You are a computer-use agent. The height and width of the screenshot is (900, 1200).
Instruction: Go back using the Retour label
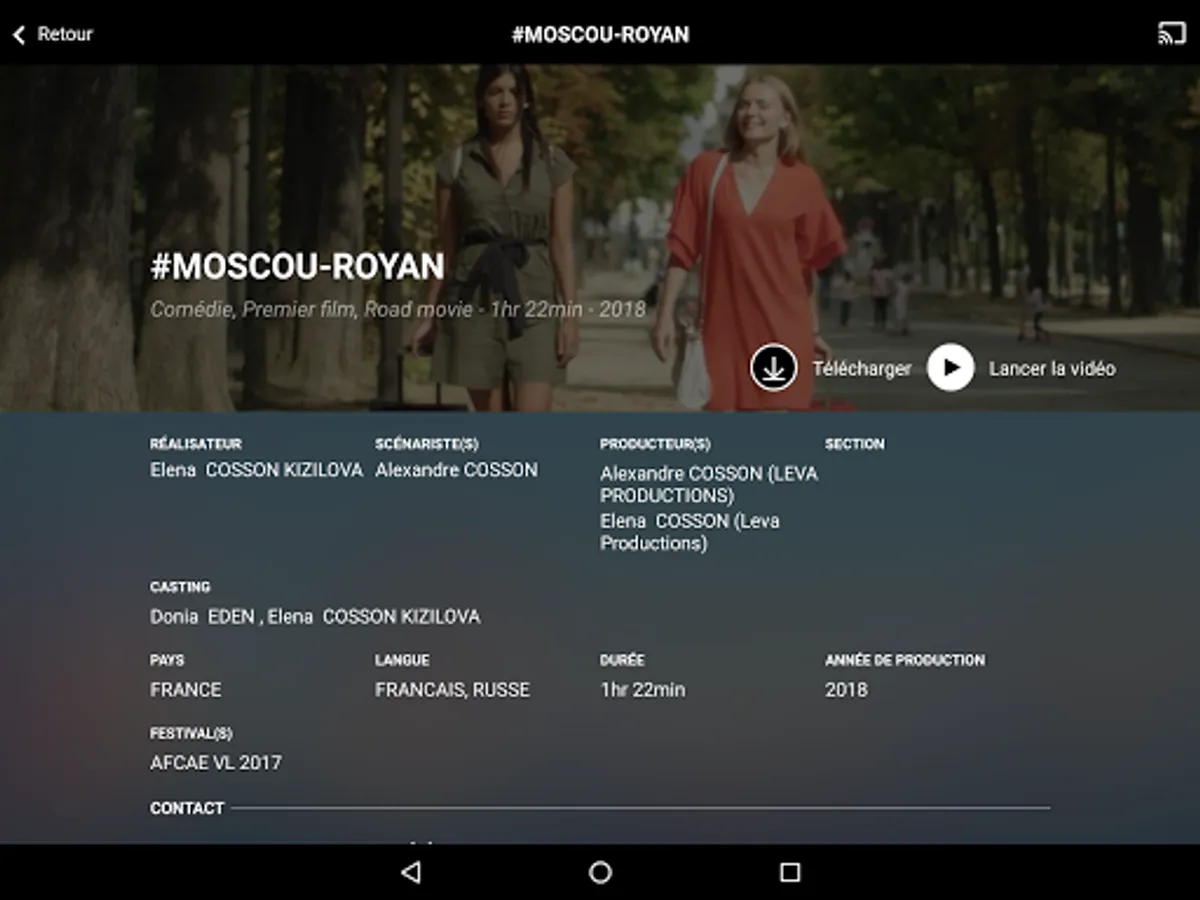tap(65, 34)
